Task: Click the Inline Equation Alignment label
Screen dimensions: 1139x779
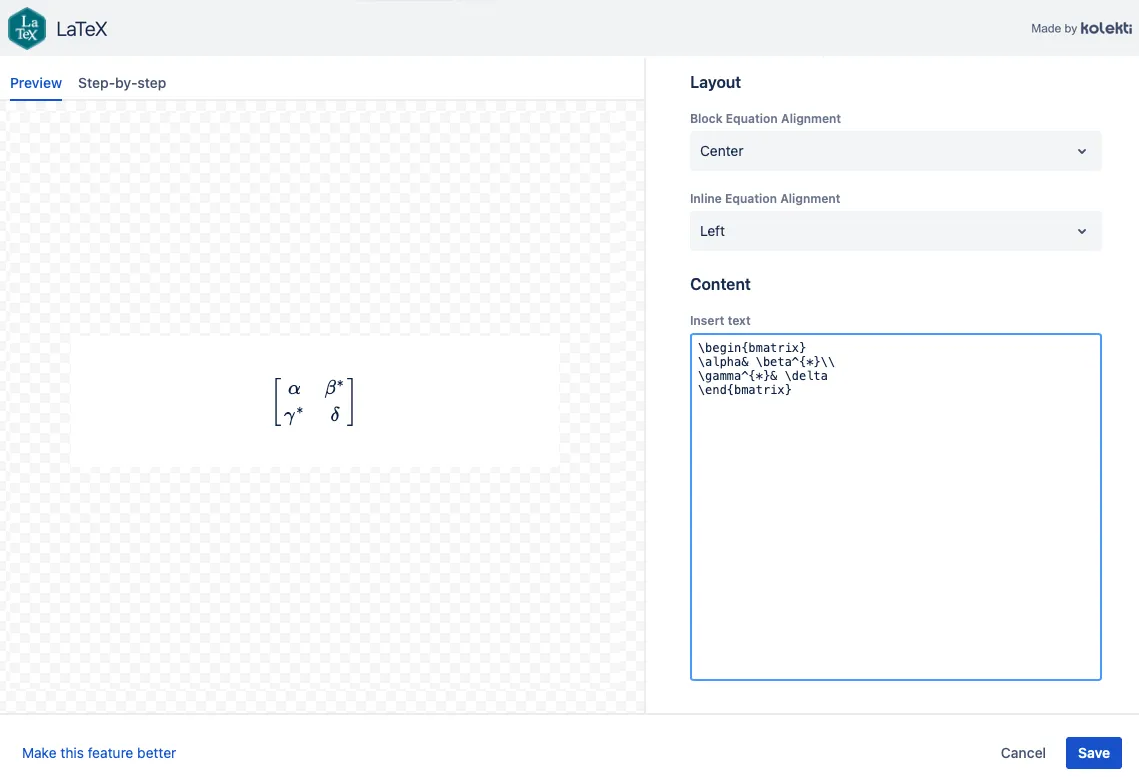Action: point(764,198)
